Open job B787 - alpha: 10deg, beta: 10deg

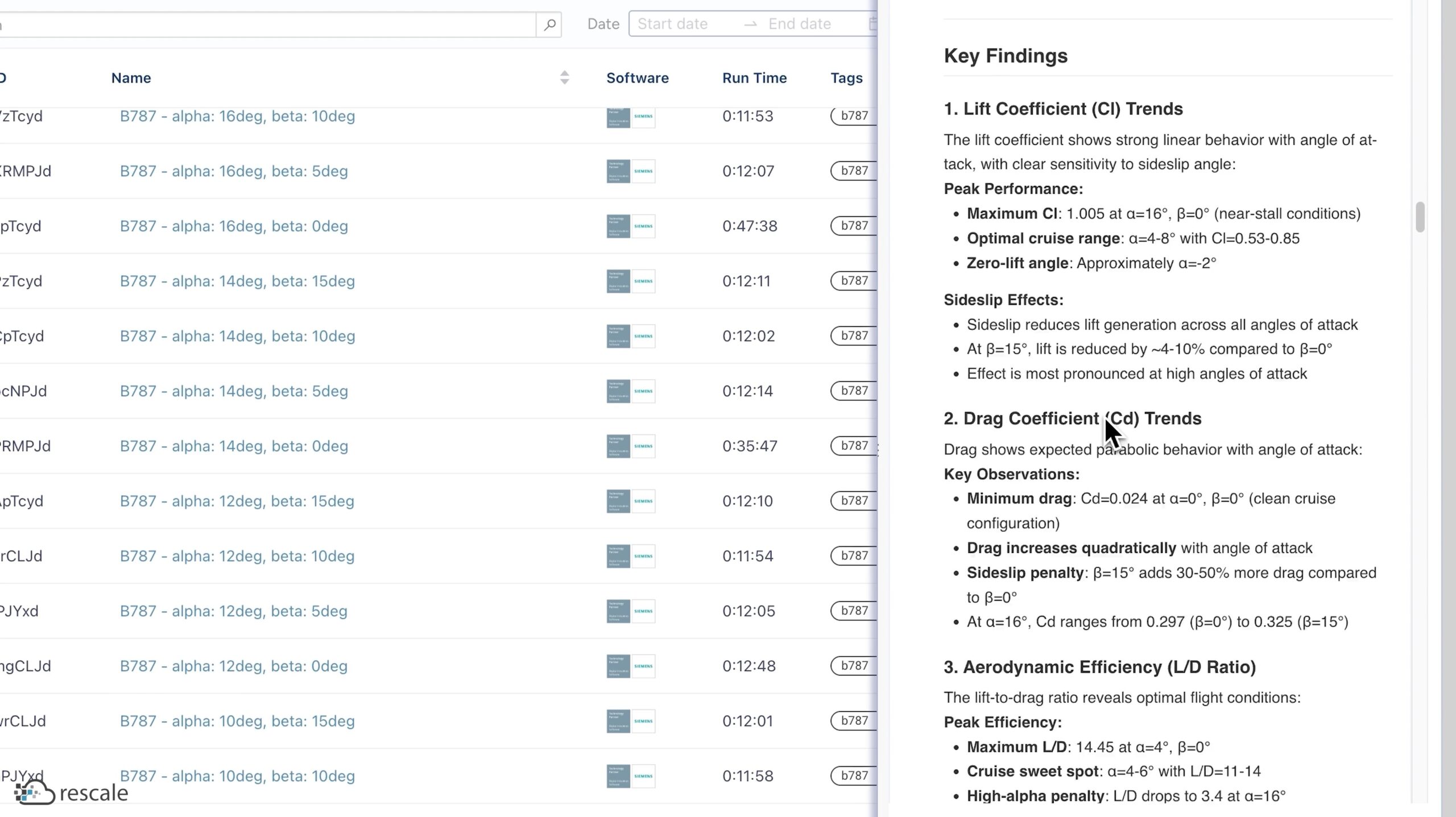[237, 776]
